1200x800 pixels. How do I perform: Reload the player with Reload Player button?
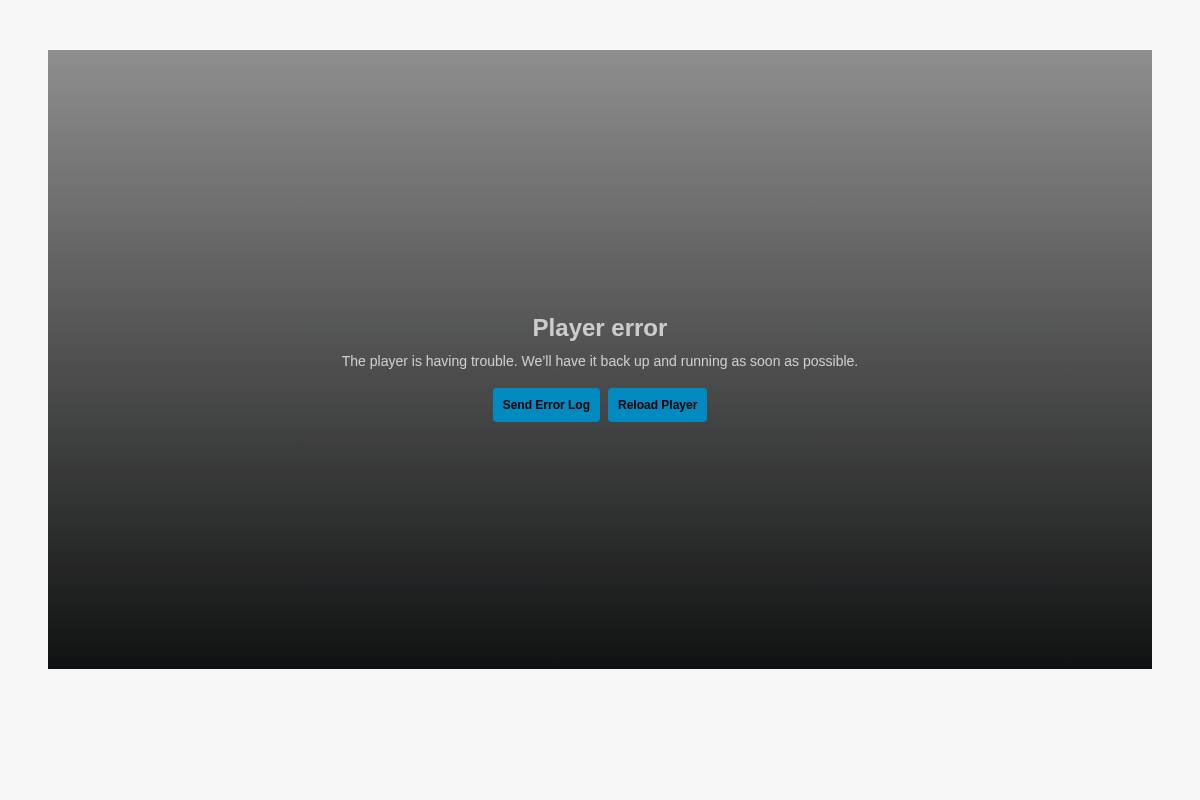[x=657, y=405]
